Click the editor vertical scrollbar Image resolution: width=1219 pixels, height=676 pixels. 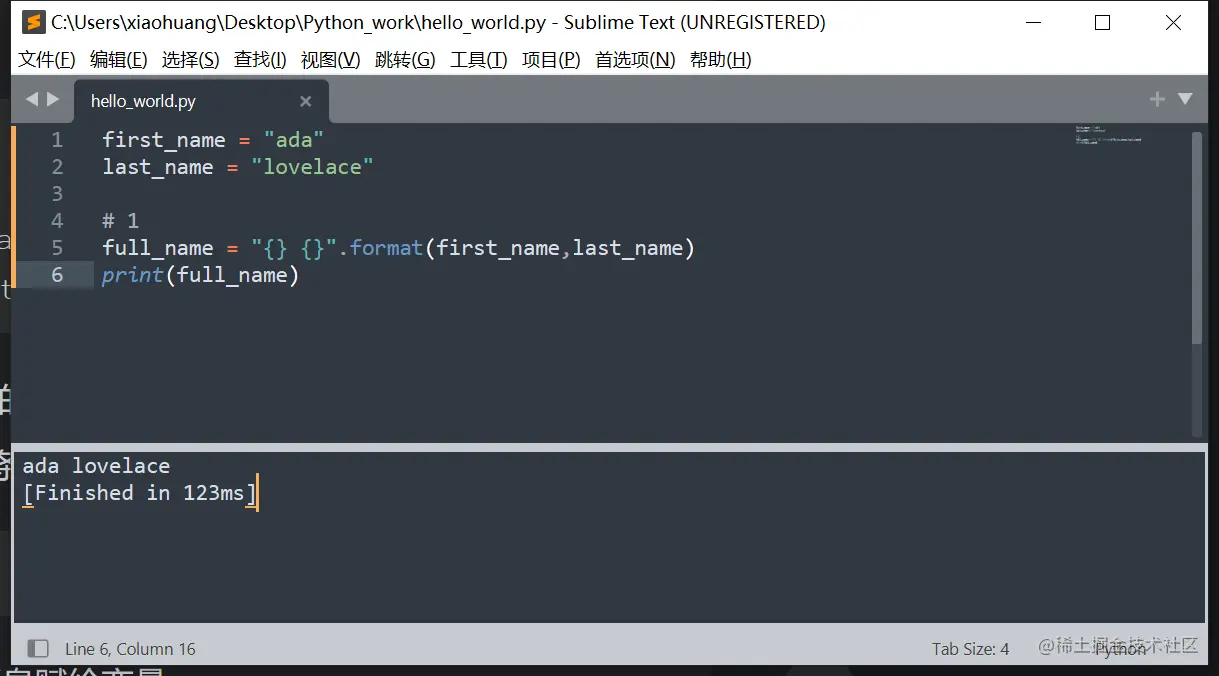1197,238
